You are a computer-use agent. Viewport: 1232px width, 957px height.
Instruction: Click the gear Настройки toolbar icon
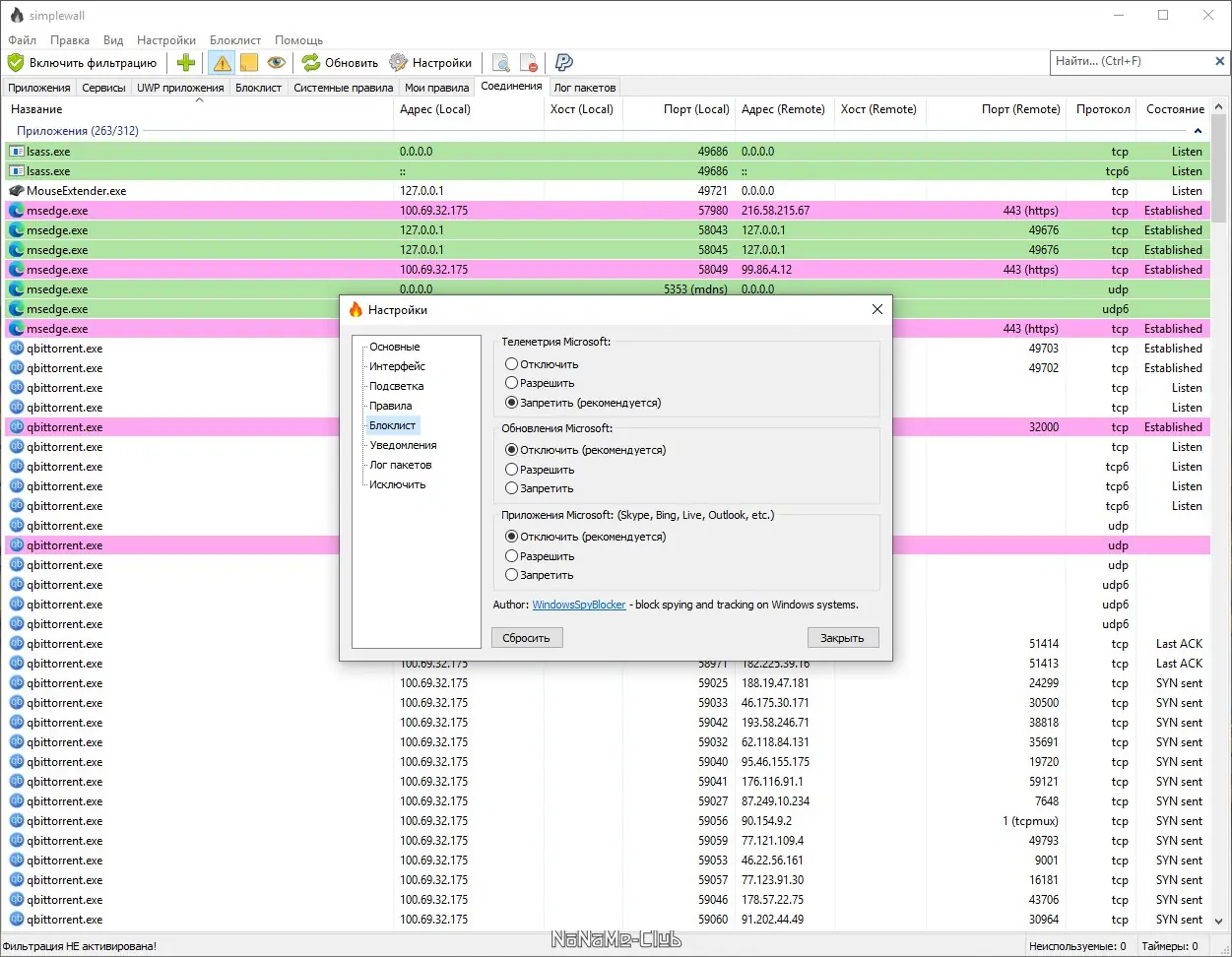click(398, 62)
